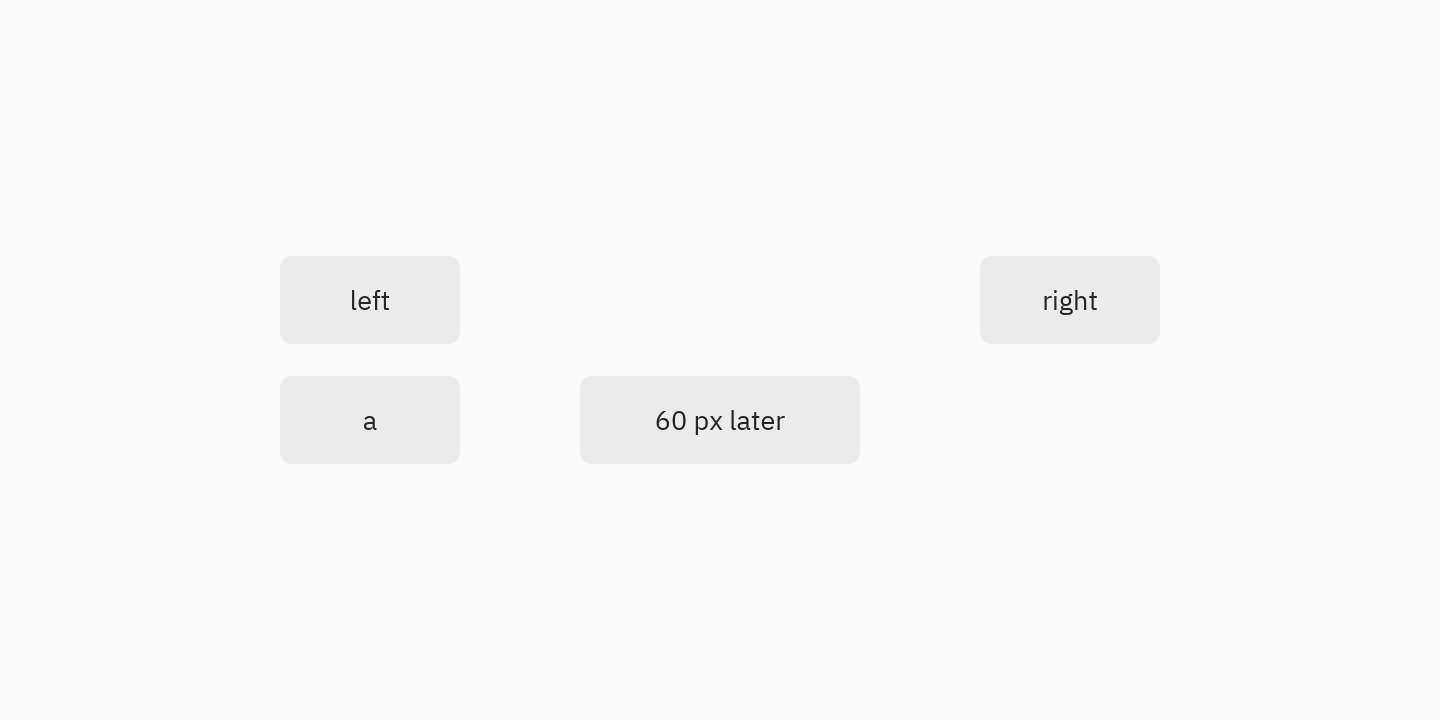Activate the right button in top row
The width and height of the screenshot is (1440, 720).
[1070, 300]
